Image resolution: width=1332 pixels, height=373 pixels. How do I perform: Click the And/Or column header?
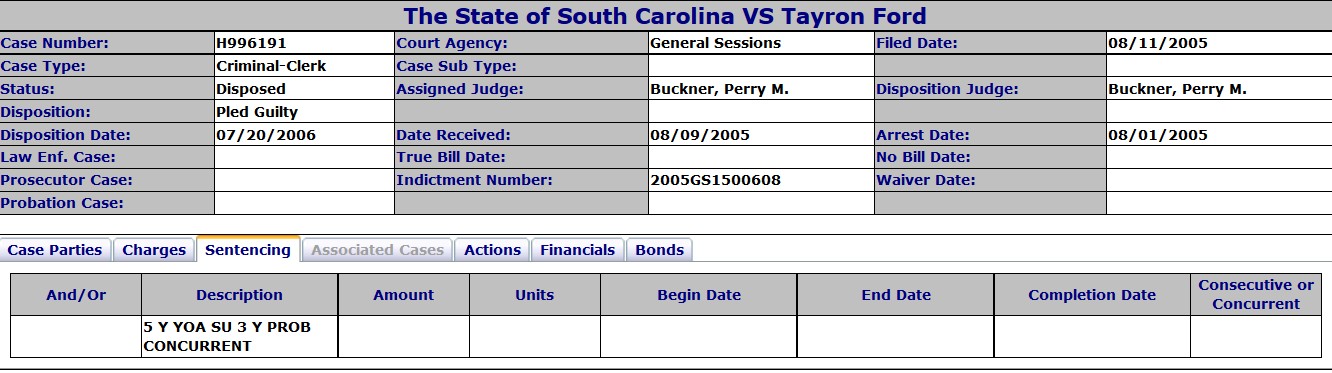point(76,295)
